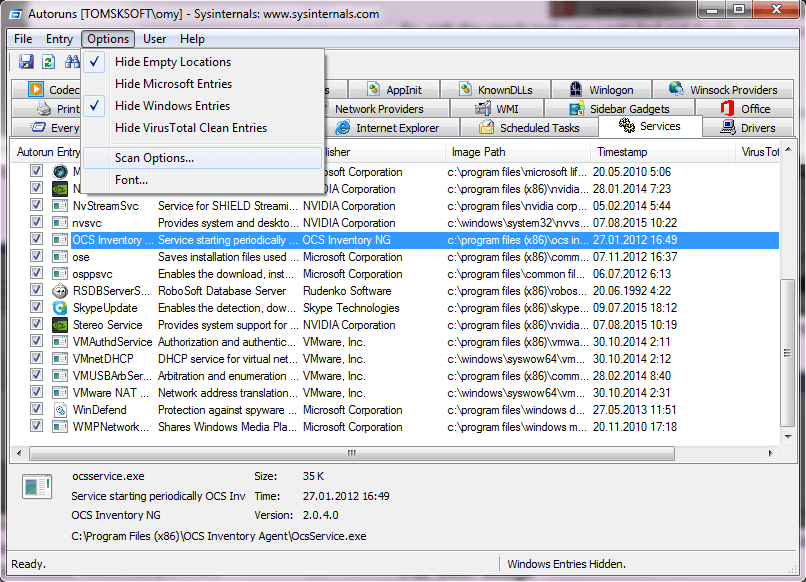The width and height of the screenshot is (806, 582).
Task: Sort by Timestamp column header
Action: [x=663, y=152]
